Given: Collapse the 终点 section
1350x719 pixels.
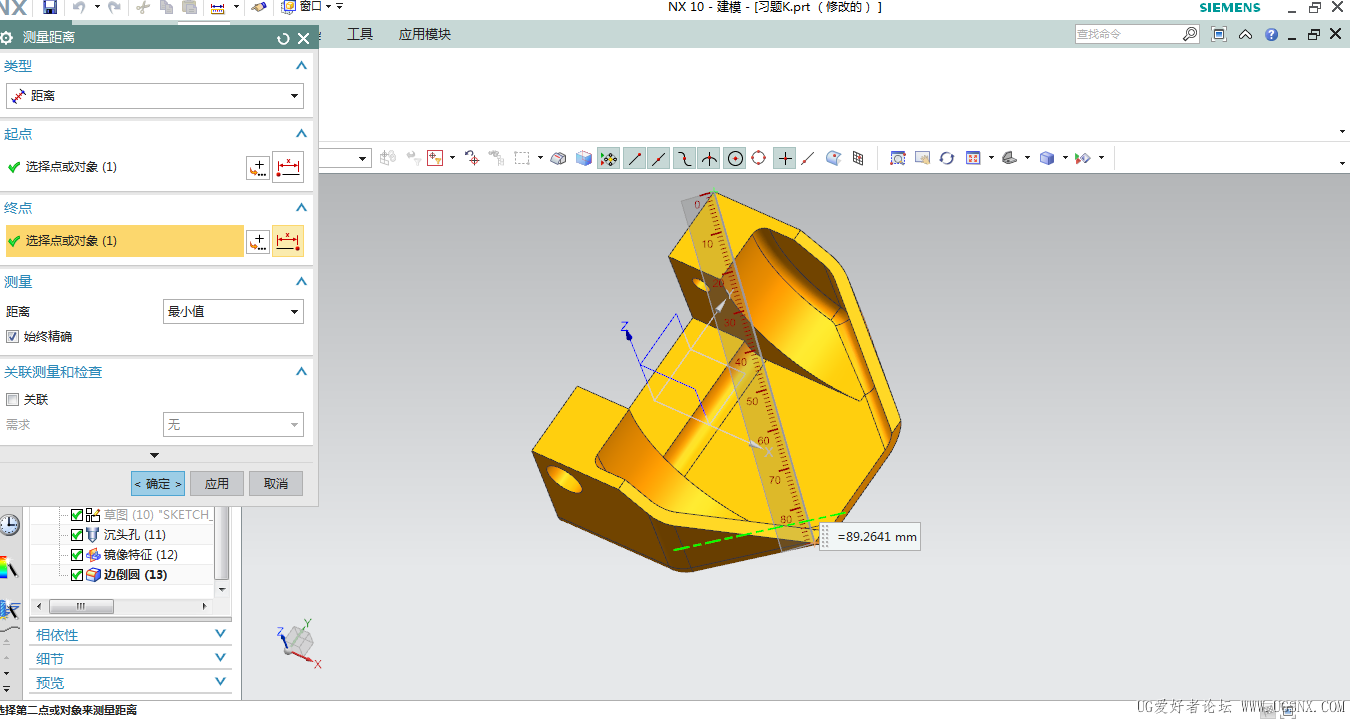Looking at the screenshot, I should click(x=301, y=208).
